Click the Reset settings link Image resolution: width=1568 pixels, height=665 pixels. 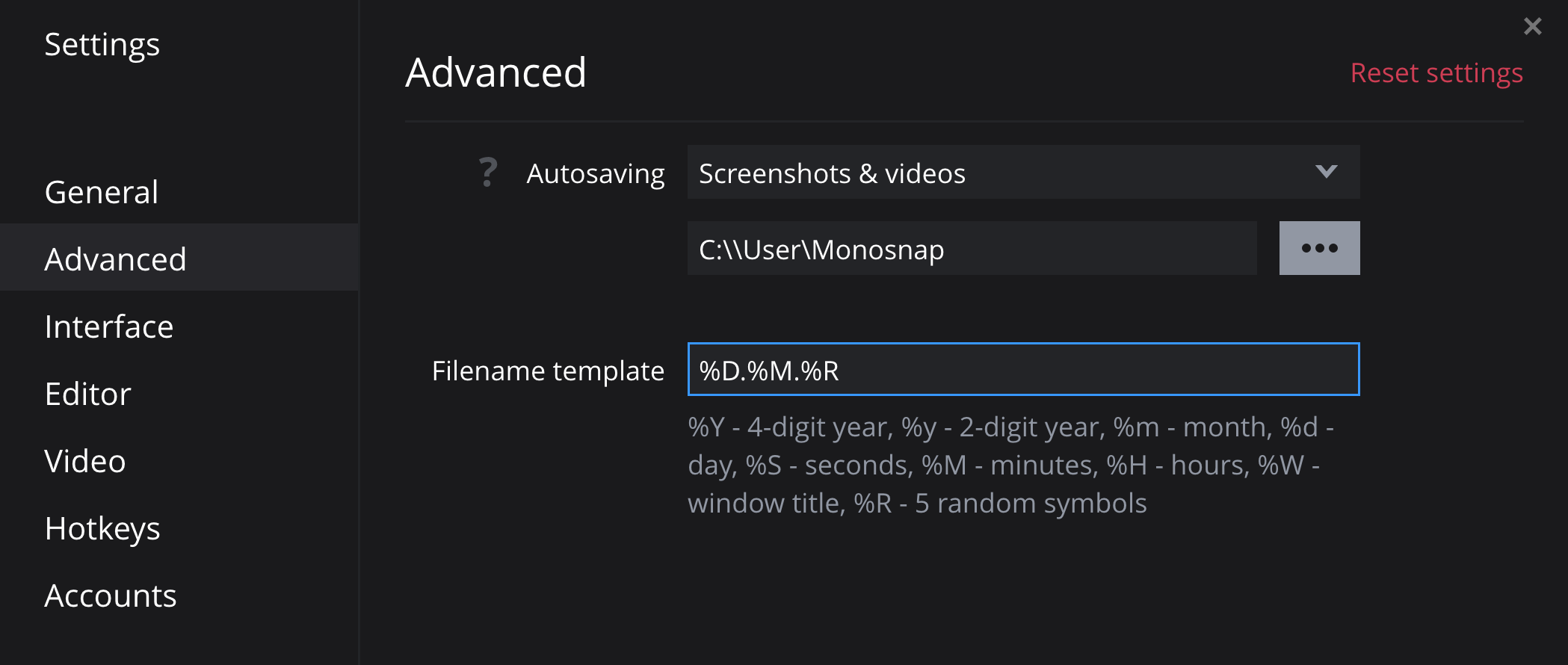[x=1436, y=73]
